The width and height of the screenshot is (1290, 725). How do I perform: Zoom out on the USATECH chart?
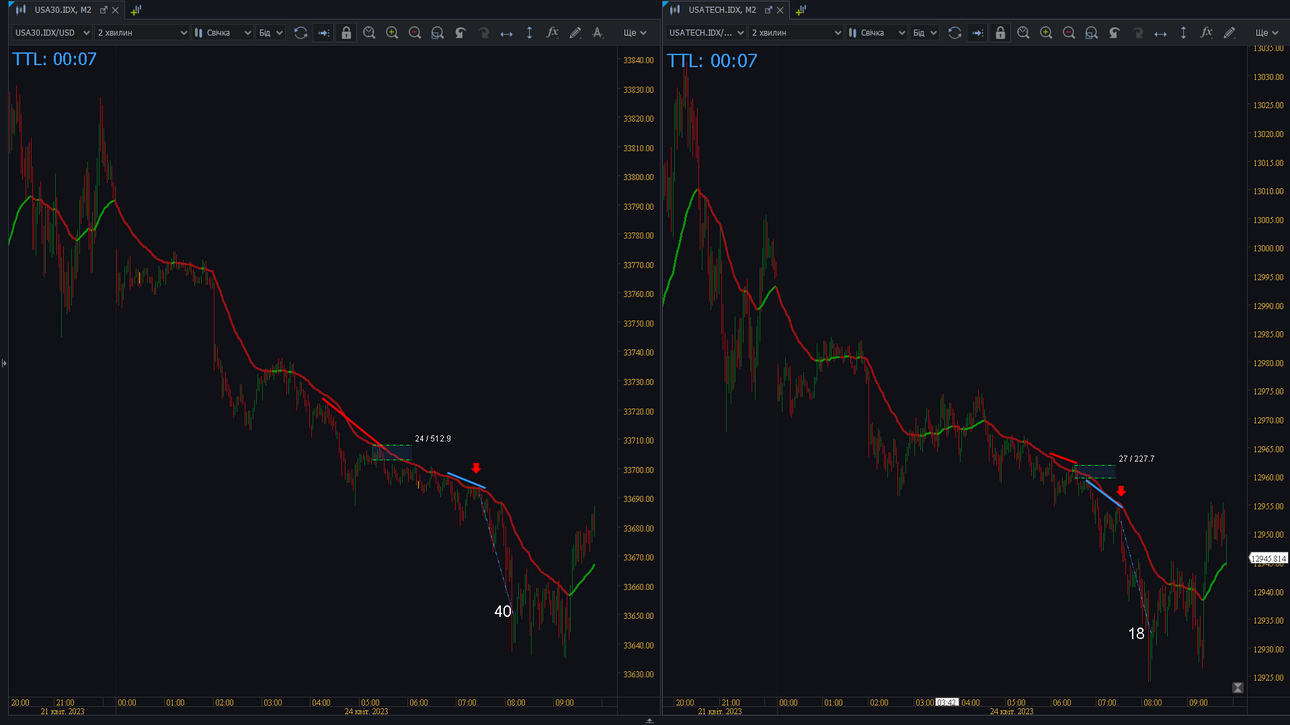tap(1069, 33)
